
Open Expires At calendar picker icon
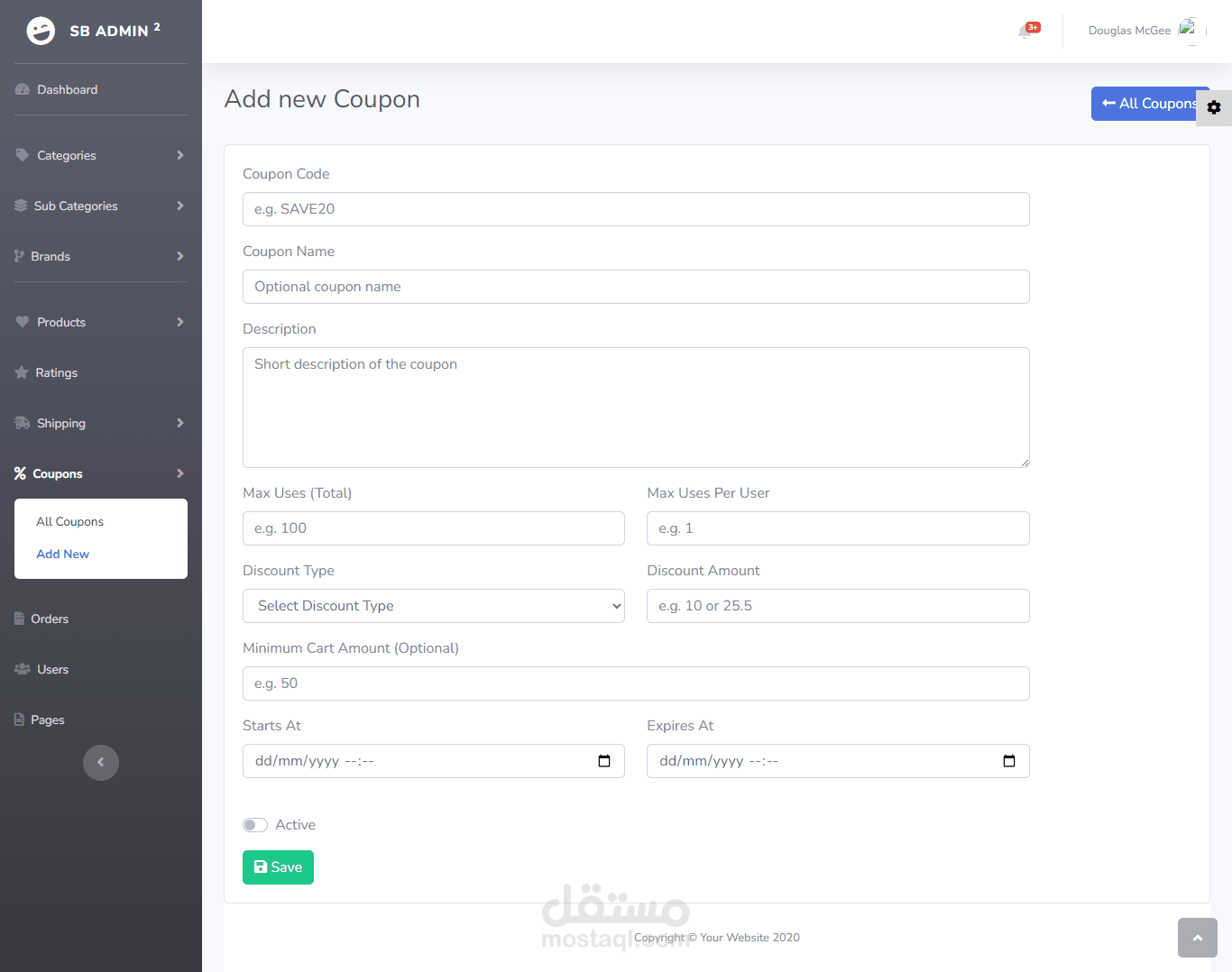1009,761
